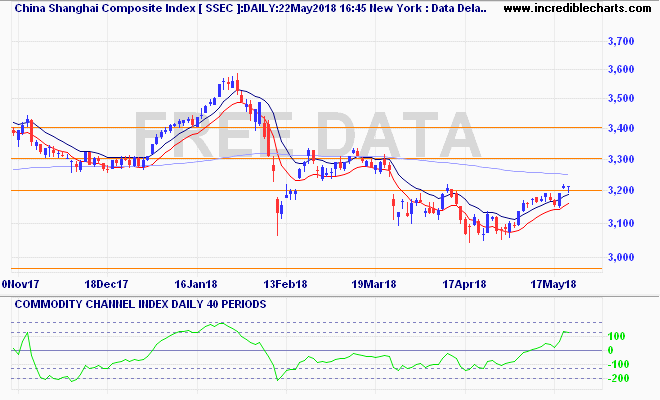Click the 3,500 price axis label
The image size is (660, 400).
coord(621,99)
